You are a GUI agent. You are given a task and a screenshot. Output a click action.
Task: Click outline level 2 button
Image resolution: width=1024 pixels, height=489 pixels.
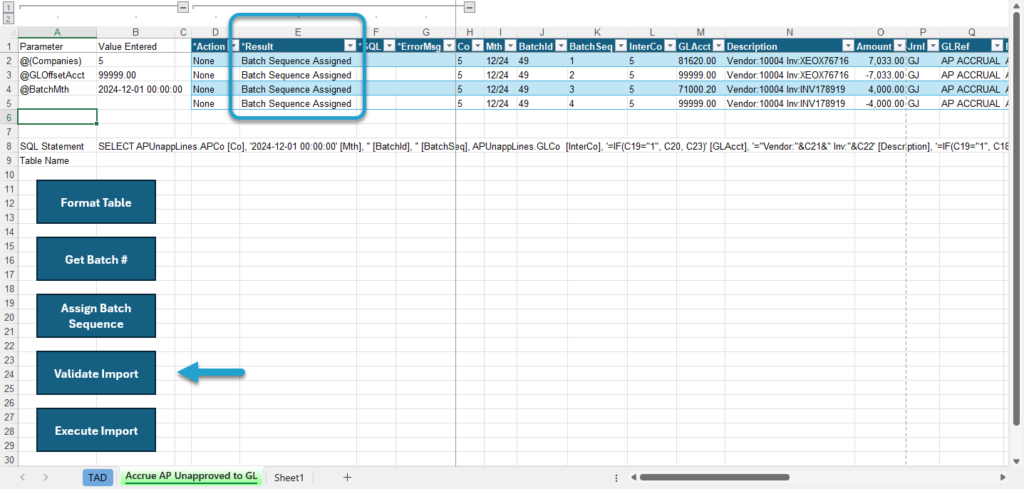pyautogui.click(x=8, y=19)
